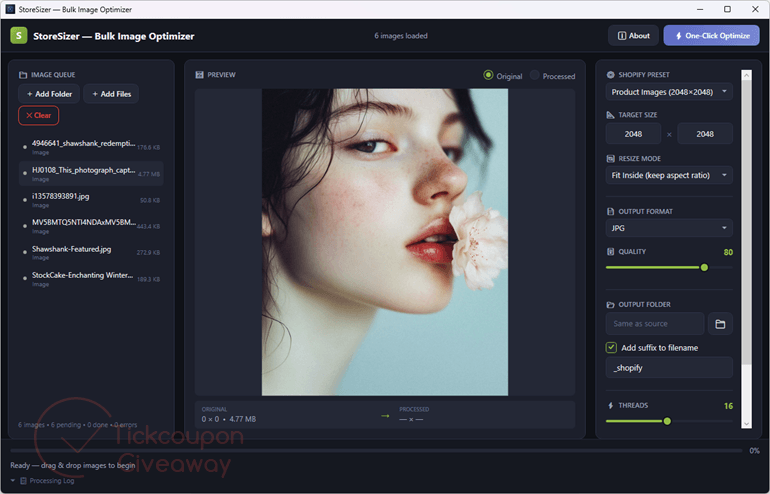This screenshot has height=494, width=770.
Task: Click the Add Files button
Action: (111, 94)
